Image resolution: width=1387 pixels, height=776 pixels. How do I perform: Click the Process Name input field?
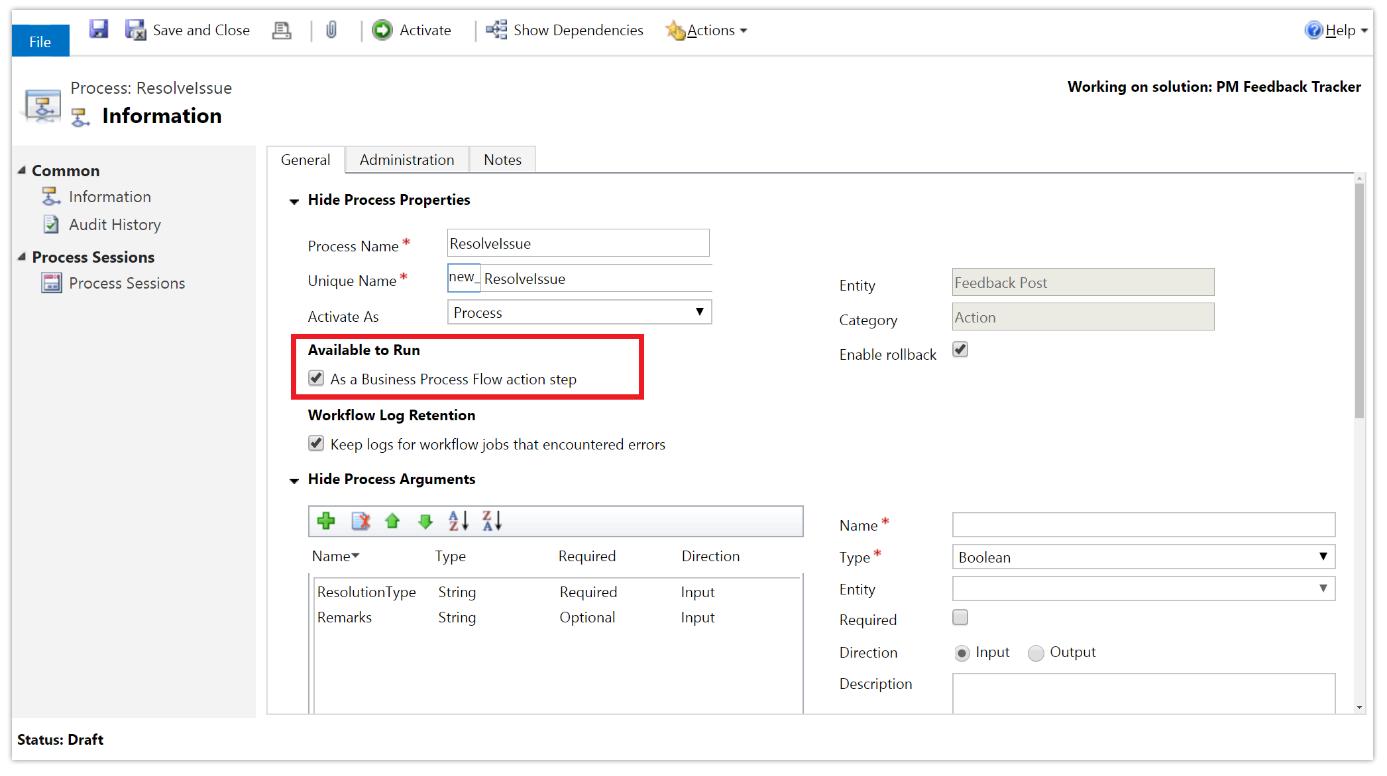coord(578,243)
